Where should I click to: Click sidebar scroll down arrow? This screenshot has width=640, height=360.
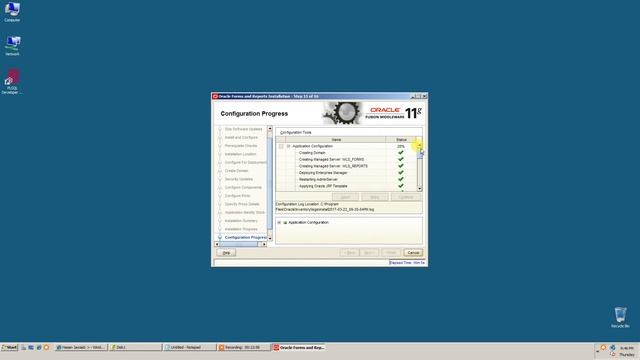270,238
